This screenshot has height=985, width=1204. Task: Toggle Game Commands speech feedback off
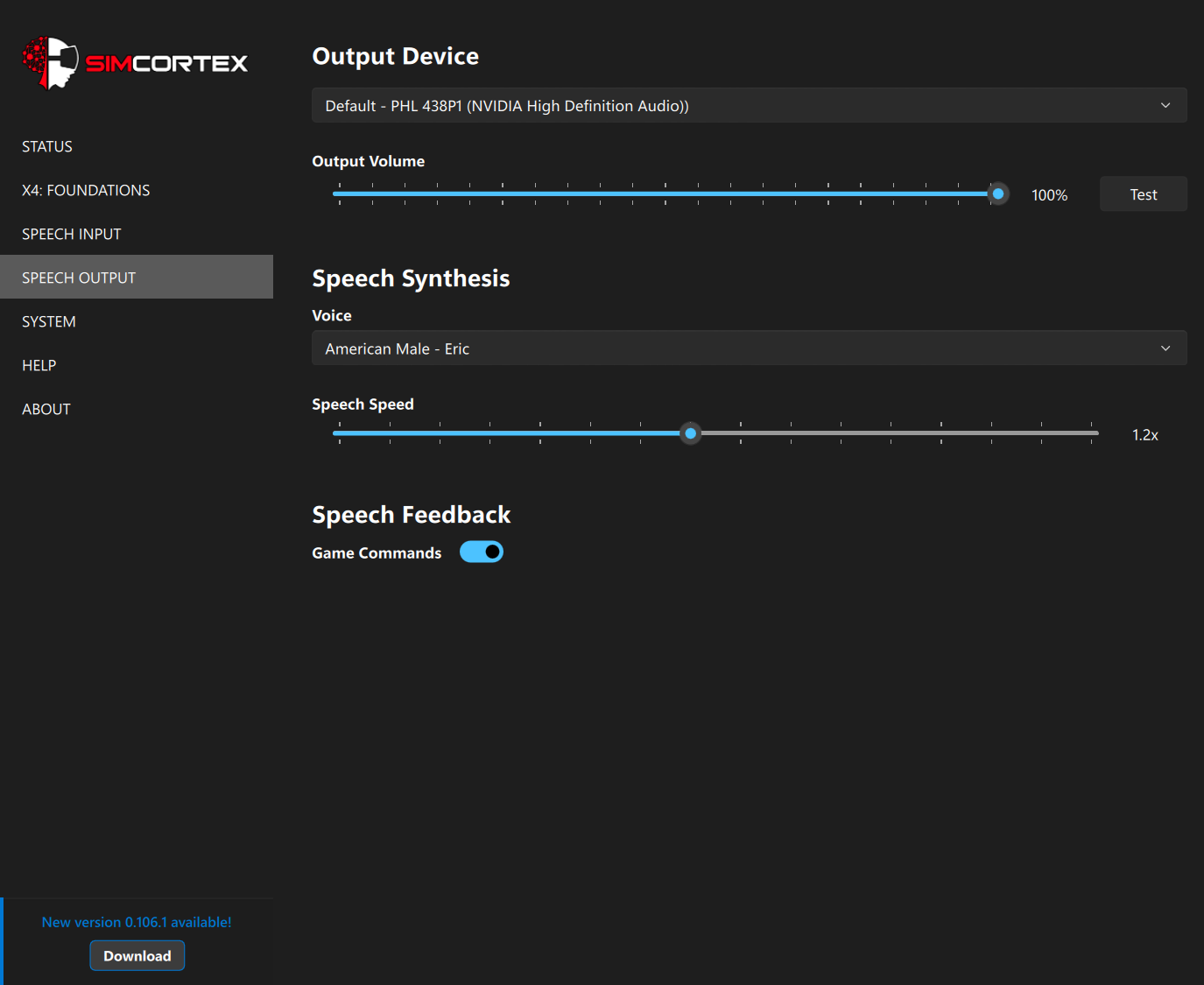tap(482, 552)
